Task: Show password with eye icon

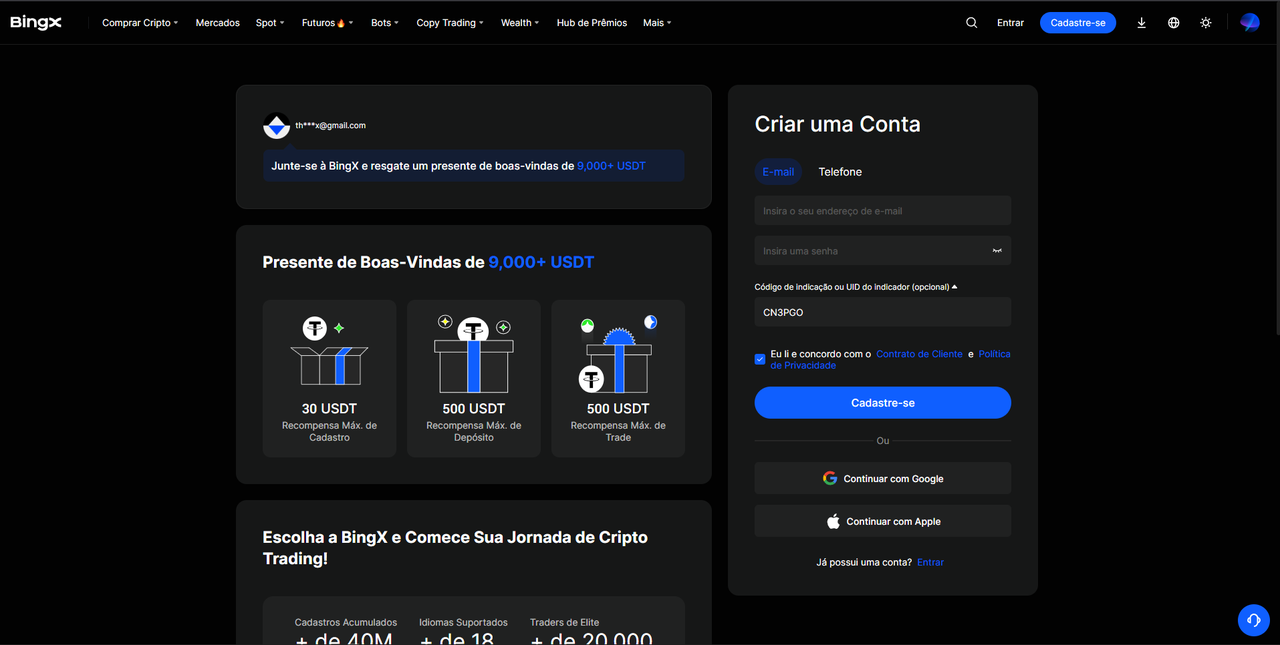Action: tap(996, 251)
